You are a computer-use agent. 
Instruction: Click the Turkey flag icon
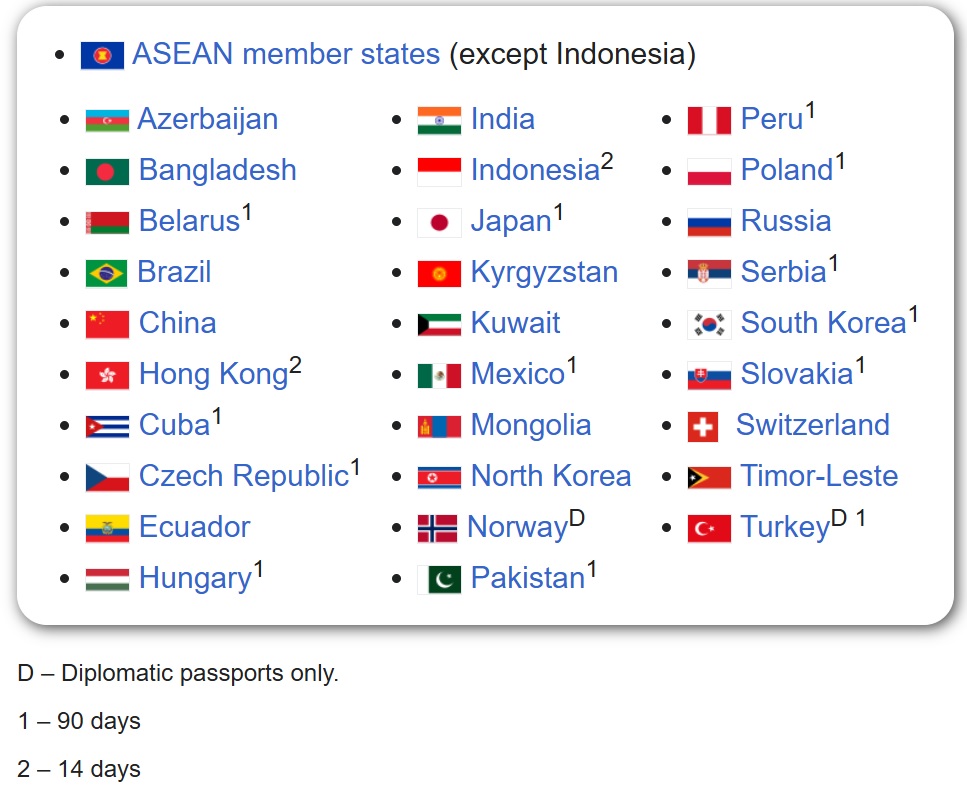(x=709, y=529)
